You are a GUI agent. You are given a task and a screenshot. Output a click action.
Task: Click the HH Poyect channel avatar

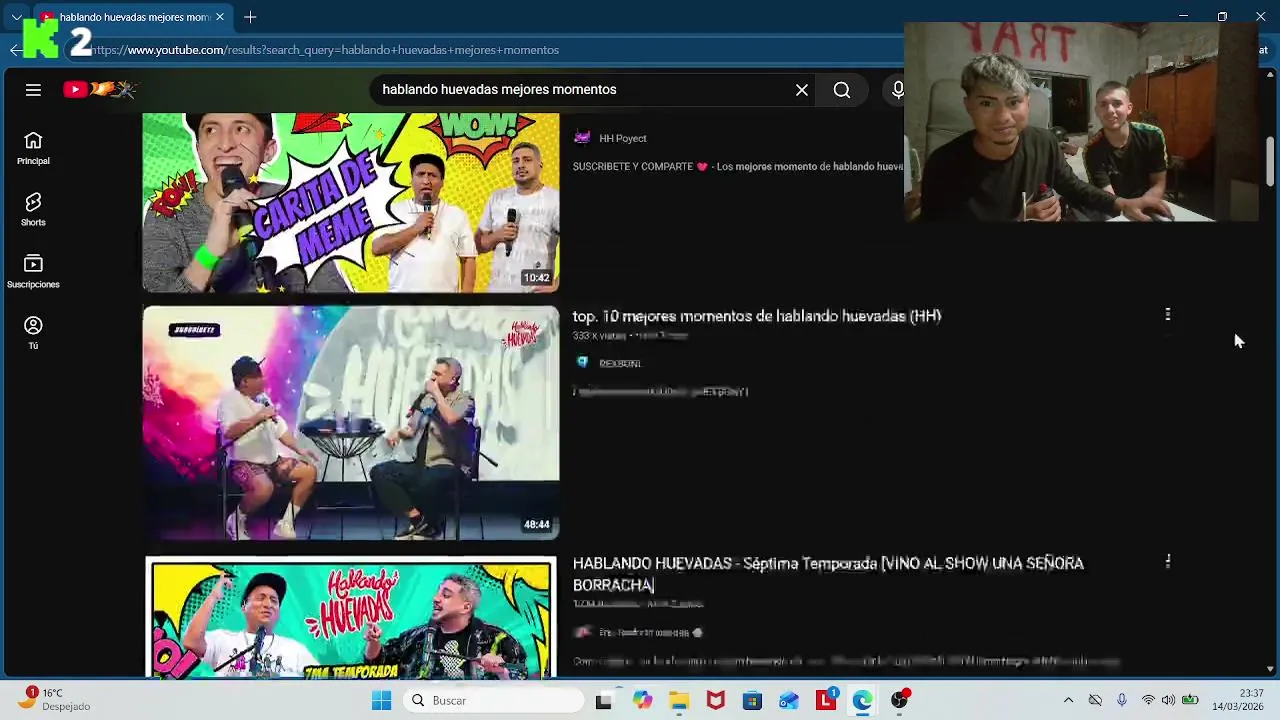tap(582, 138)
